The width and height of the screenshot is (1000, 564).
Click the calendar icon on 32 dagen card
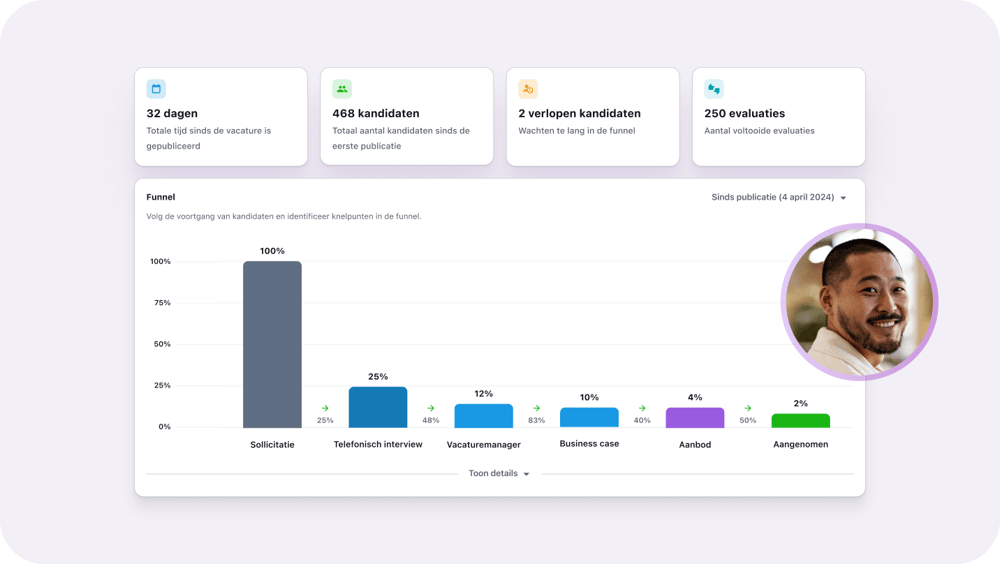click(x=156, y=88)
